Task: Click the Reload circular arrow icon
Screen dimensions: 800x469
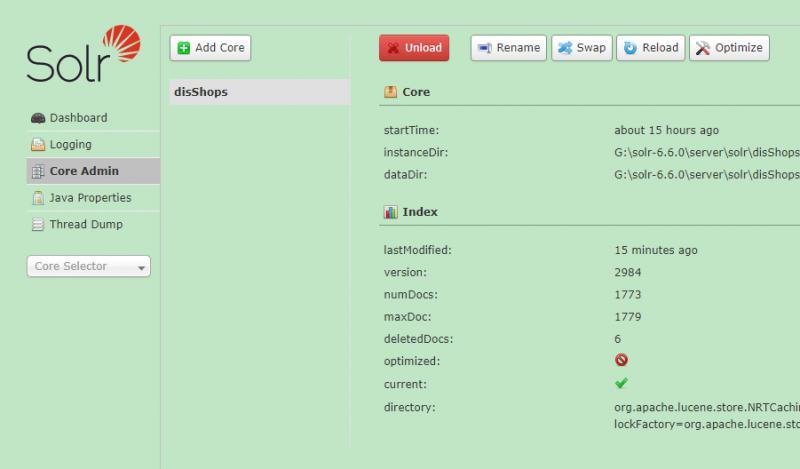Action: tap(630, 48)
